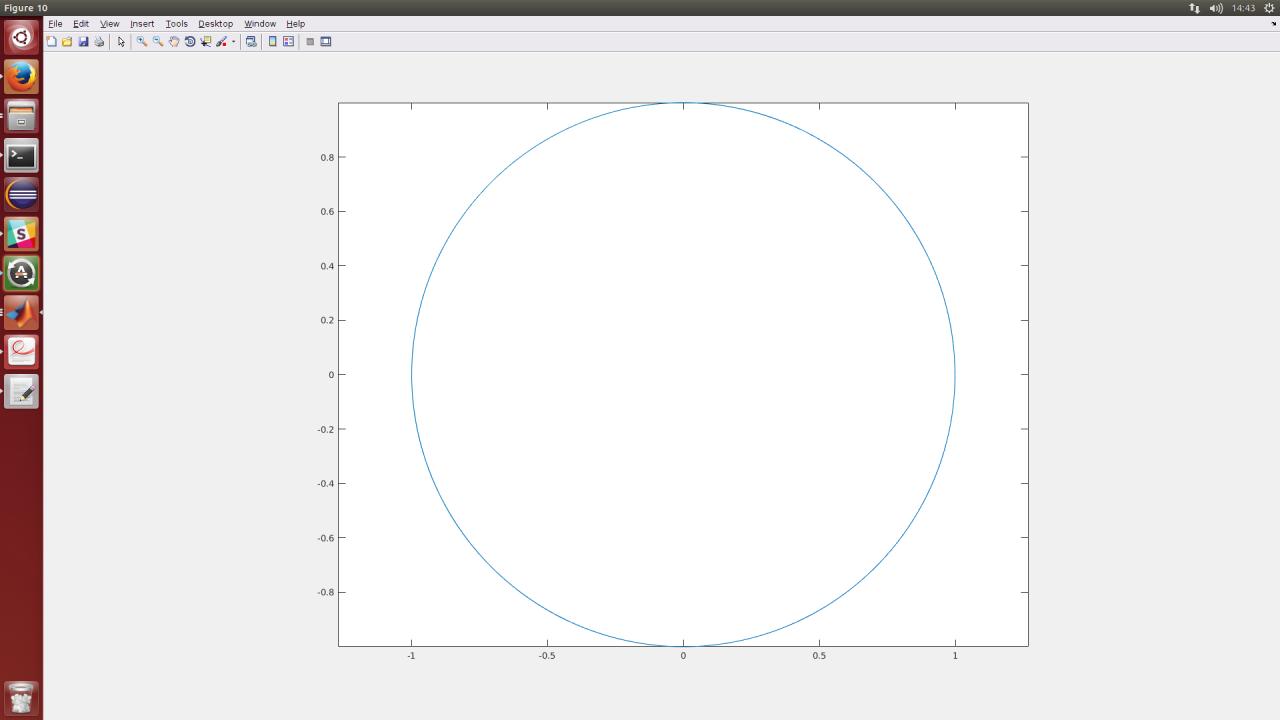Enable the Rotate 3D tool
Image resolution: width=1280 pixels, height=720 pixels.
pyautogui.click(x=190, y=42)
